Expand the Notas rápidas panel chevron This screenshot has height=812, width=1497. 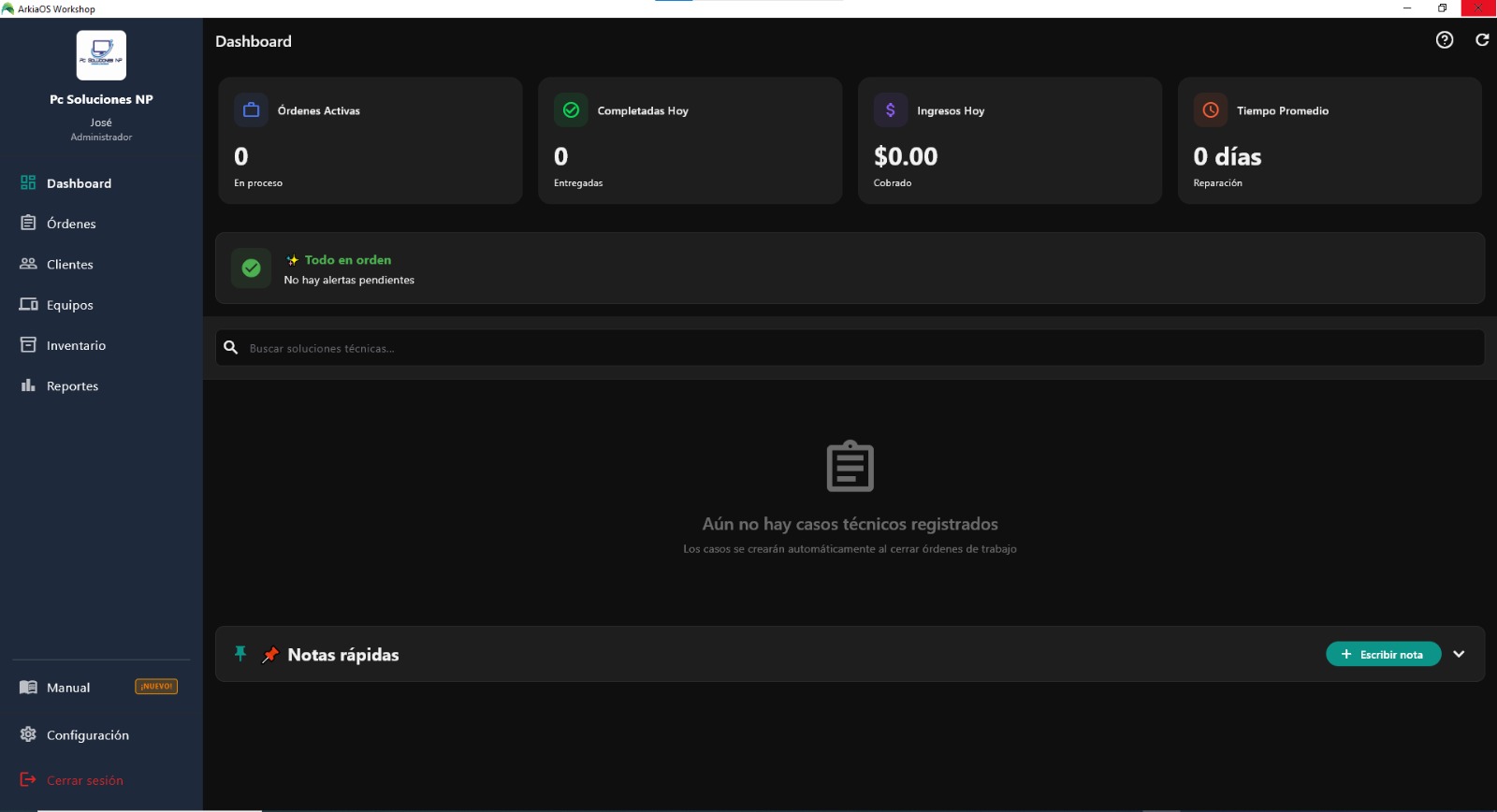click(1459, 654)
